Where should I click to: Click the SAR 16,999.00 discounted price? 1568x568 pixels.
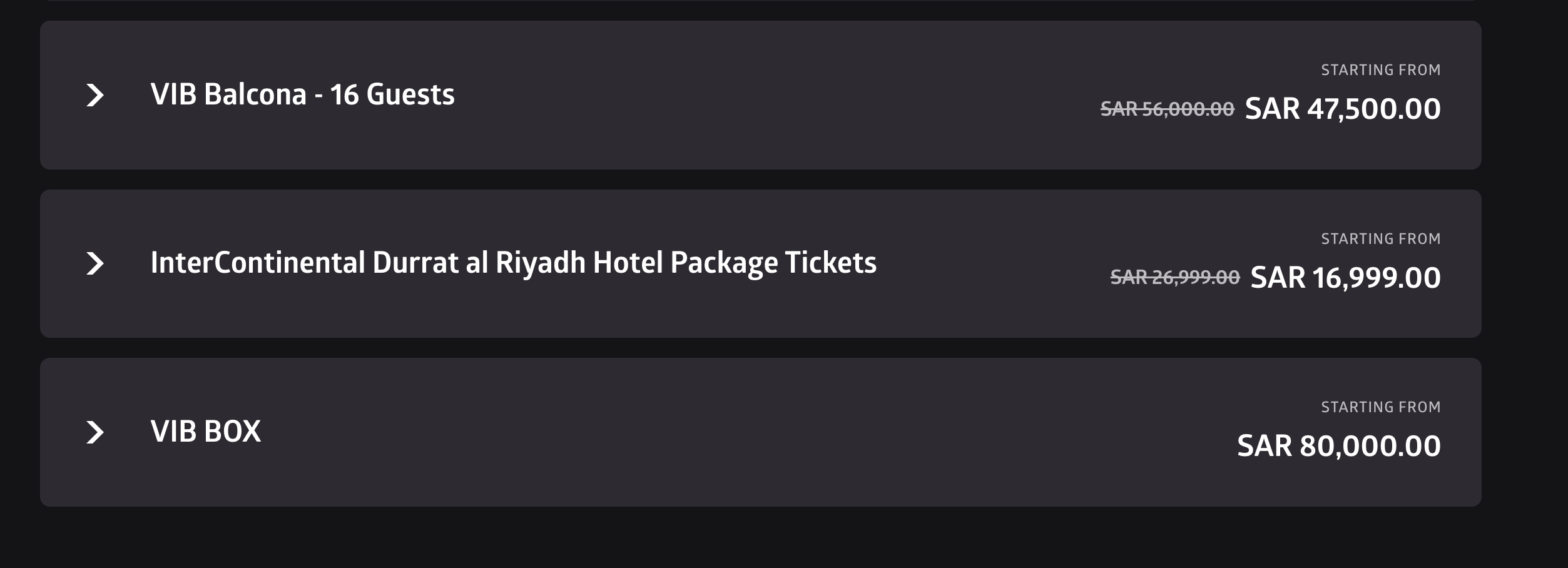(1345, 278)
